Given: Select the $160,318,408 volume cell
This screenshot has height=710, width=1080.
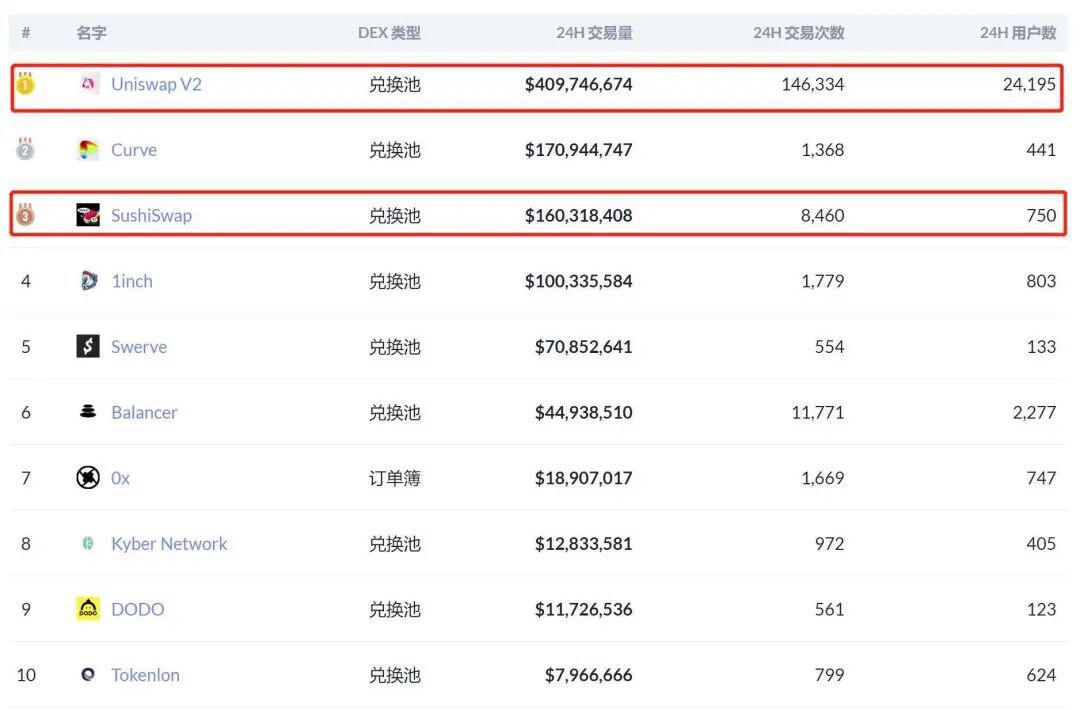Looking at the screenshot, I should (x=579, y=216).
